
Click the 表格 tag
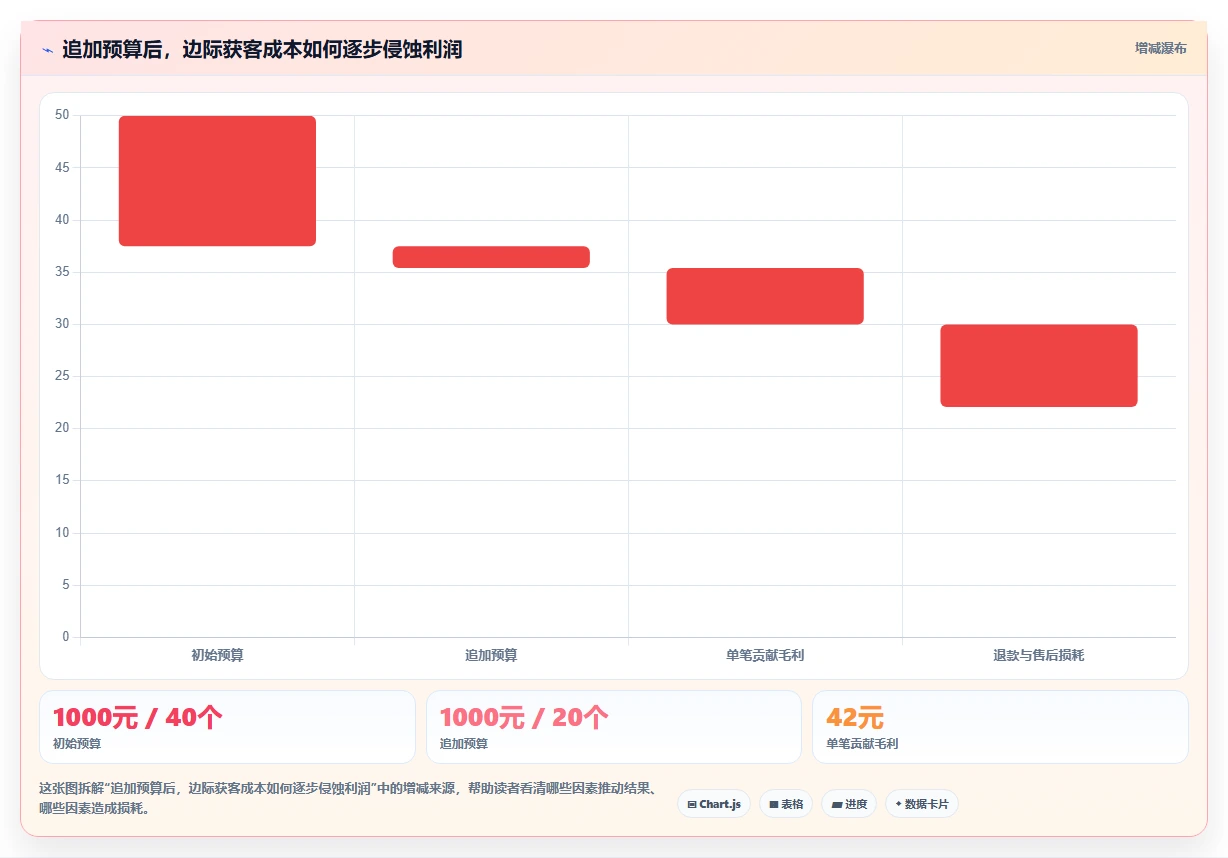(x=786, y=804)
